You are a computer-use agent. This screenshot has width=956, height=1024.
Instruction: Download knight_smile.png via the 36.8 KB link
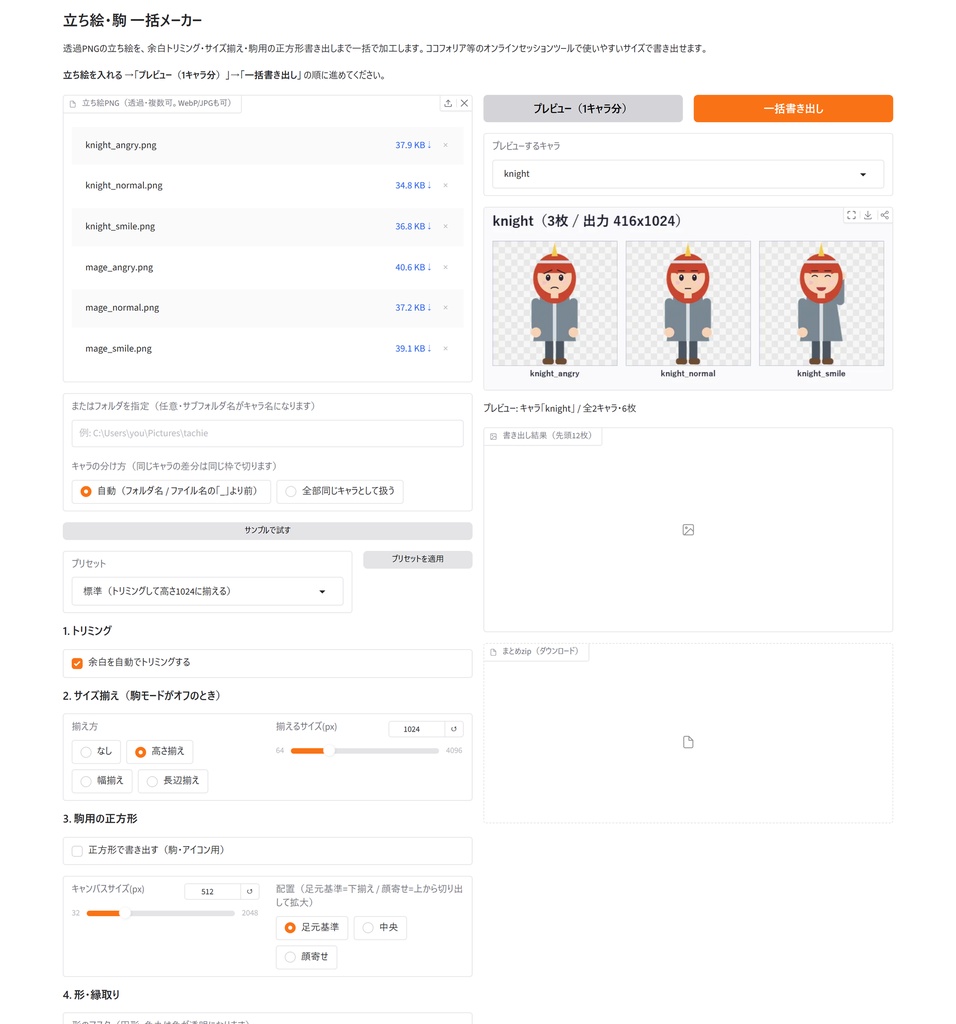tap(413, 227)
